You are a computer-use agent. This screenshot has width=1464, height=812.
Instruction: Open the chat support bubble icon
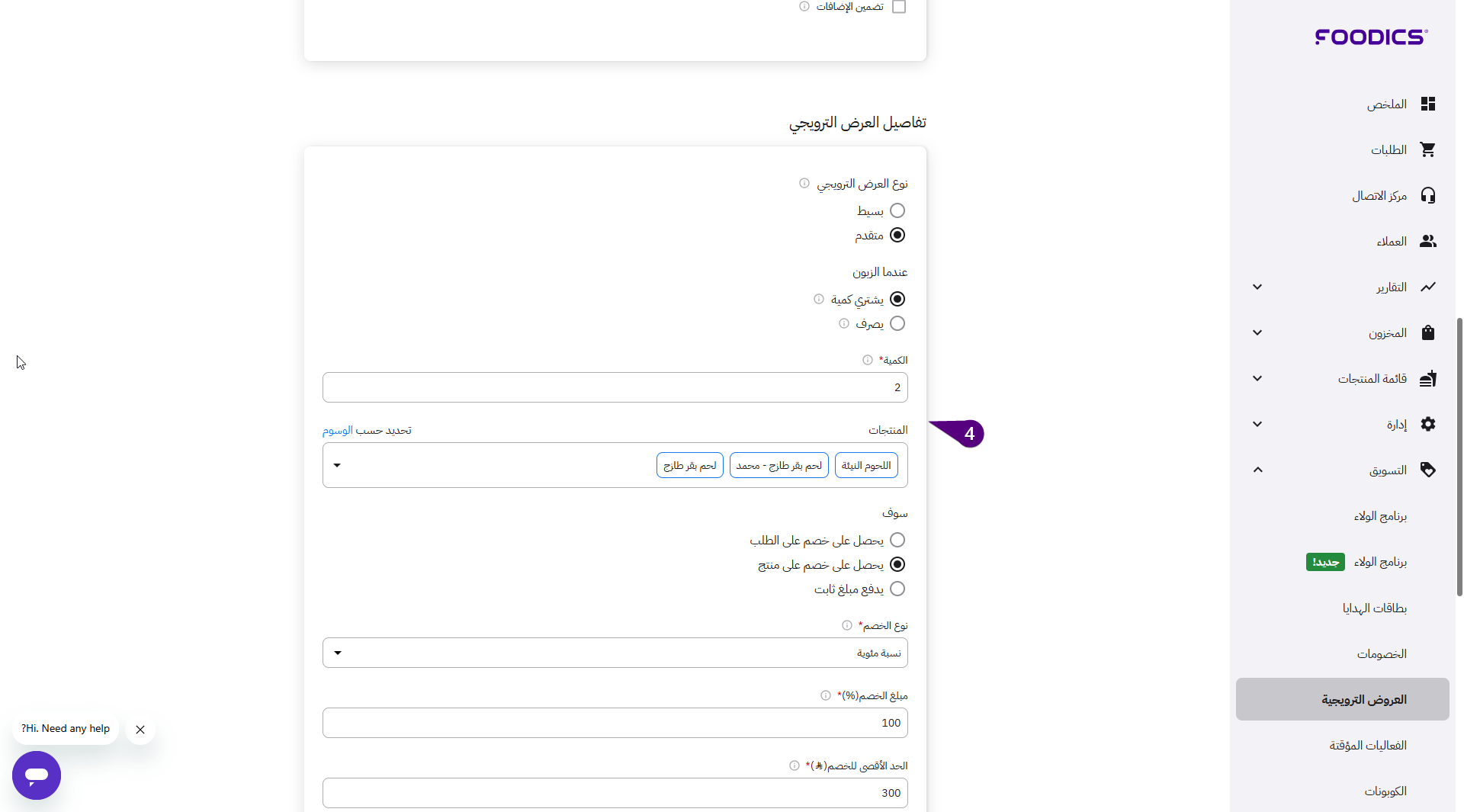pyautogui.click(x=37, y=775)
